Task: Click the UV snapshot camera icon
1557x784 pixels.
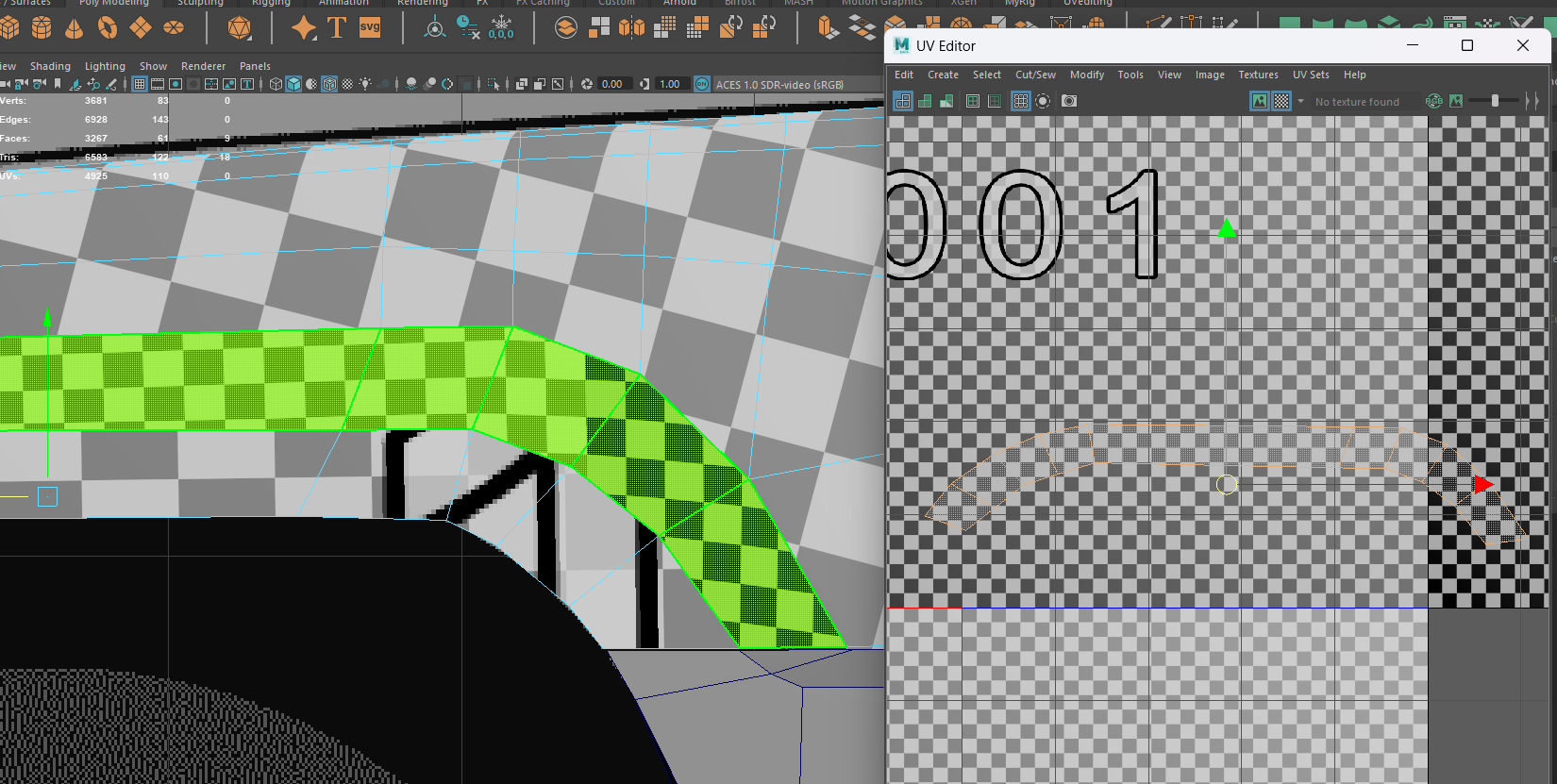Action: coord(1069,101)
